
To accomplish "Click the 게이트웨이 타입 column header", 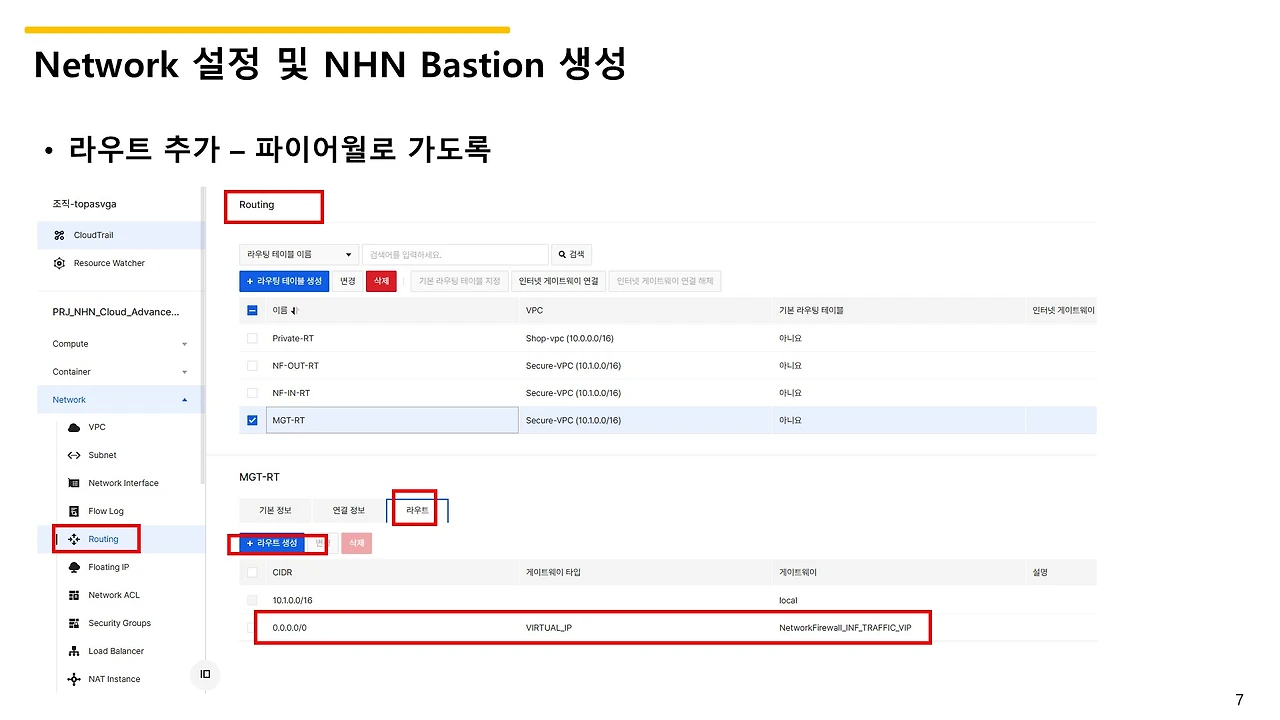I will pyautogui.click(x=553, y=573).
